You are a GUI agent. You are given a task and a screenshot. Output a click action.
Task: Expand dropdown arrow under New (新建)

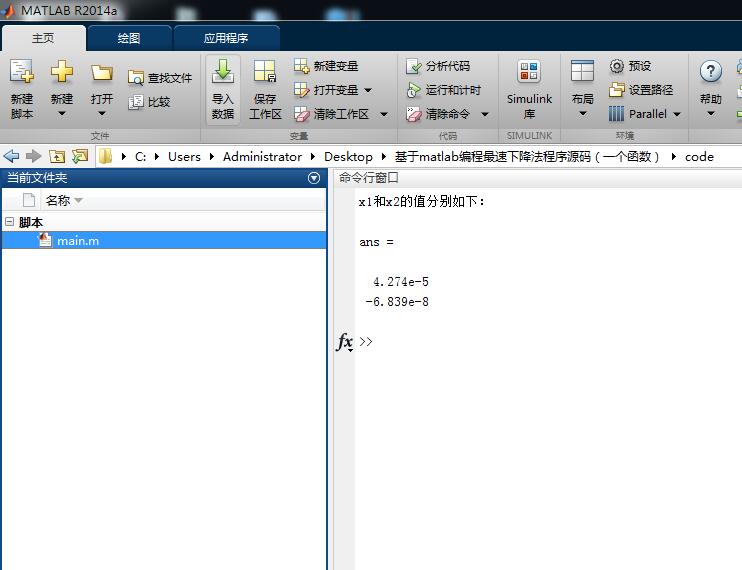click(x=62, y=114)
